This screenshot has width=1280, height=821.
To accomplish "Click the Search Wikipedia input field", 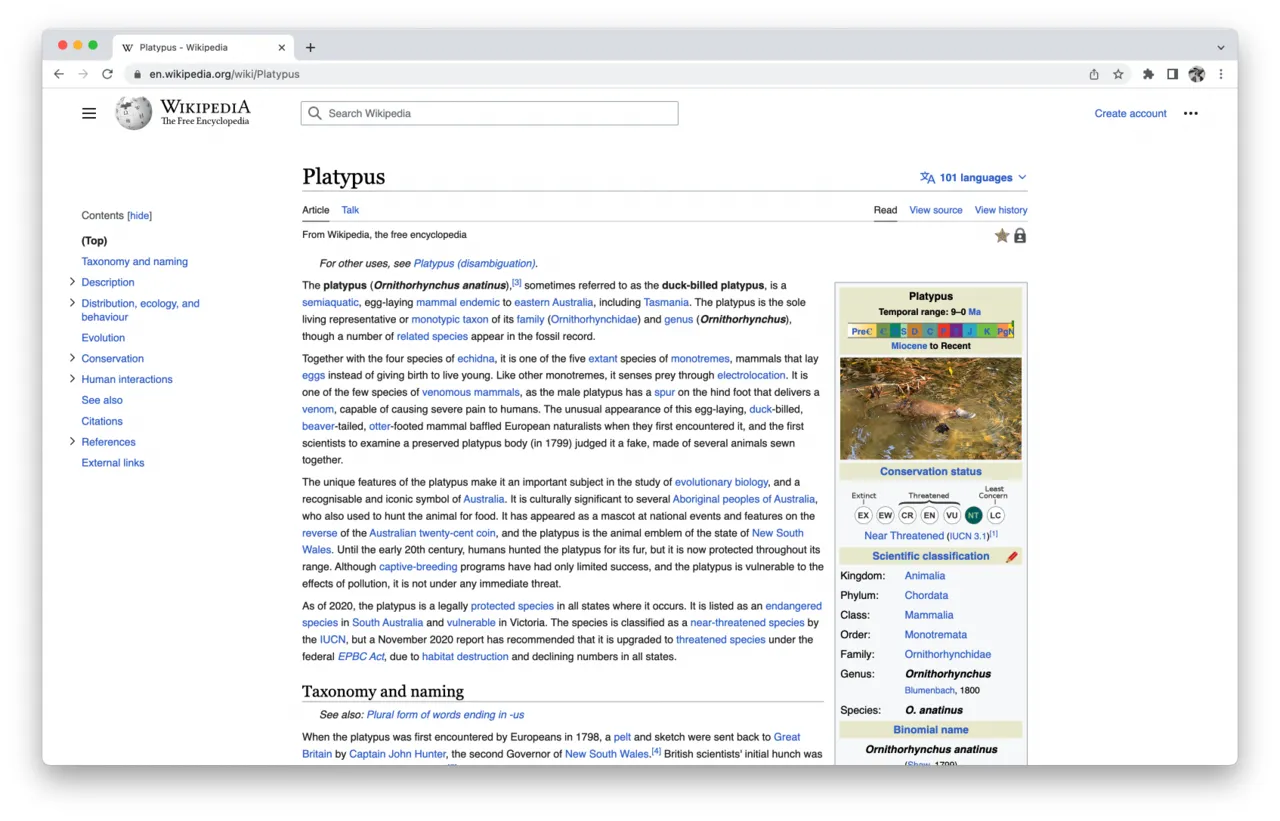I will [x=489, y=114].
